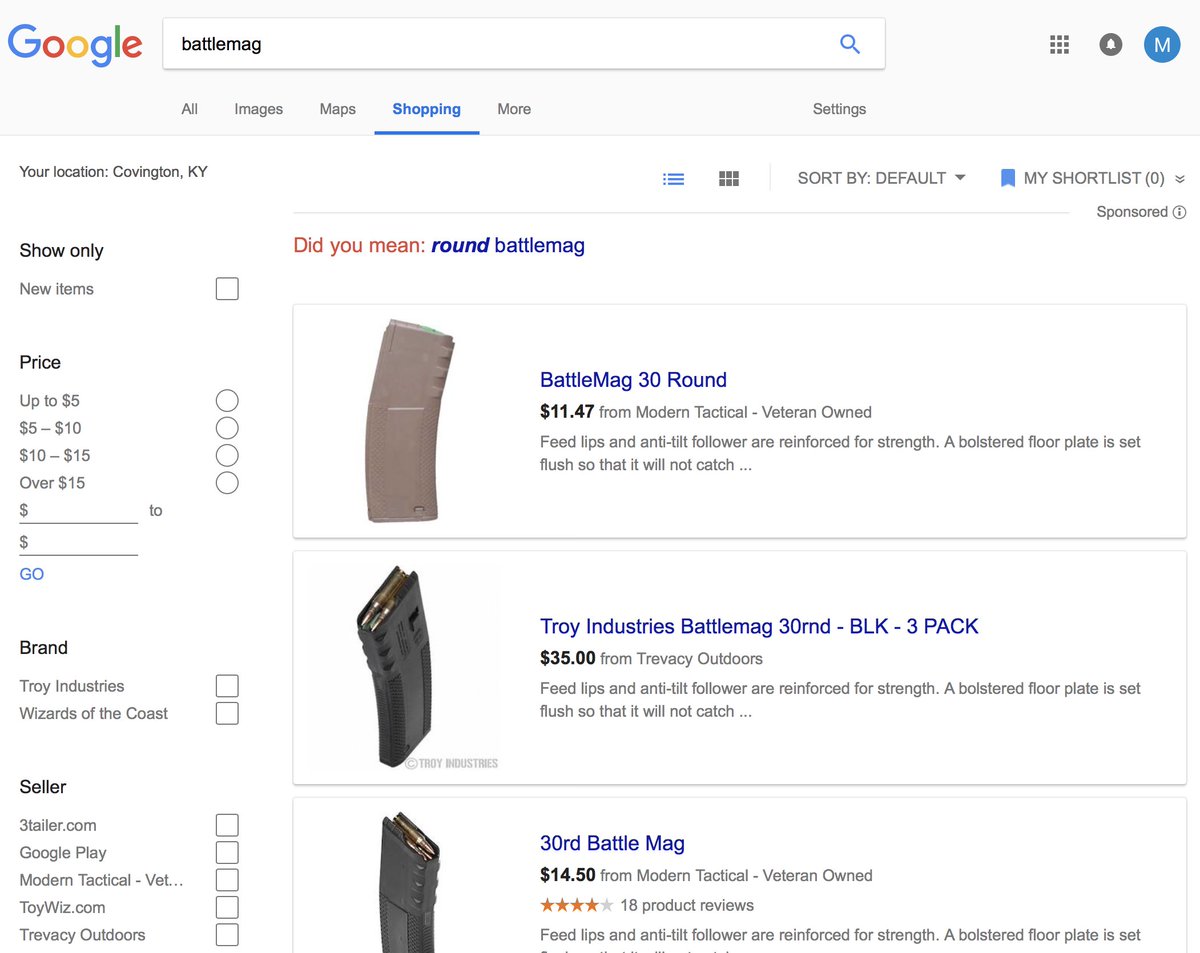Click the $35.00 price text
Image resolution: width=1200 pixels, height=953 pixels.
(568, 659)
